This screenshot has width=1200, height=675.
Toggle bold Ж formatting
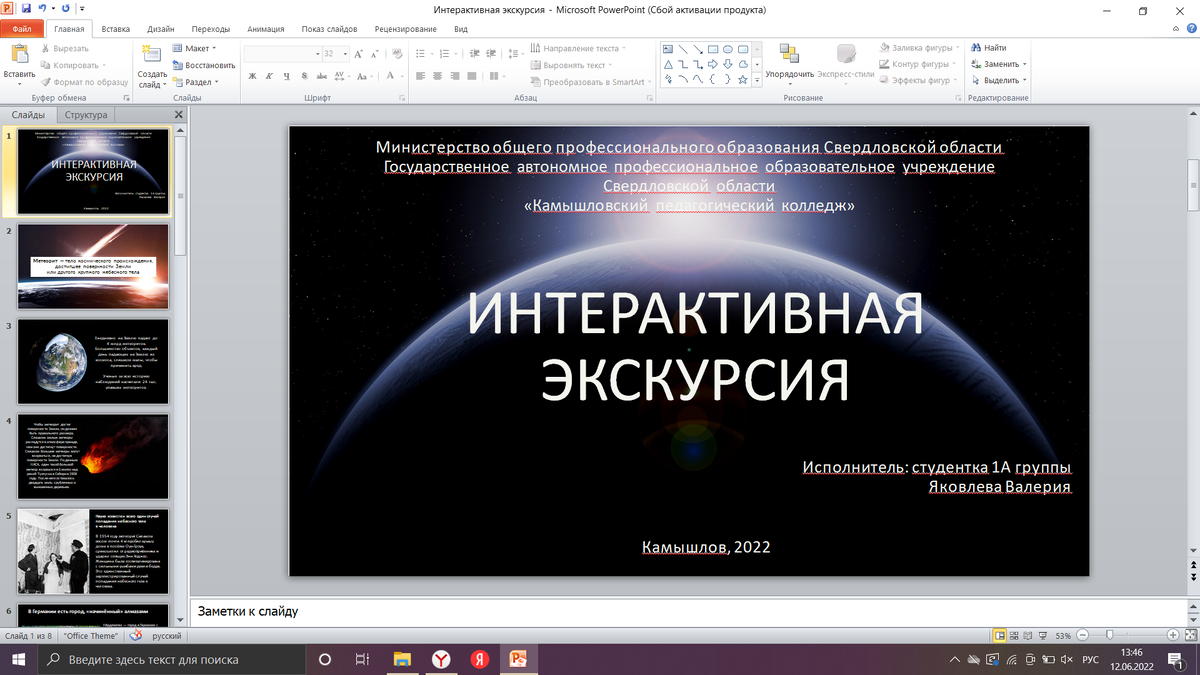tap(252, 76)
